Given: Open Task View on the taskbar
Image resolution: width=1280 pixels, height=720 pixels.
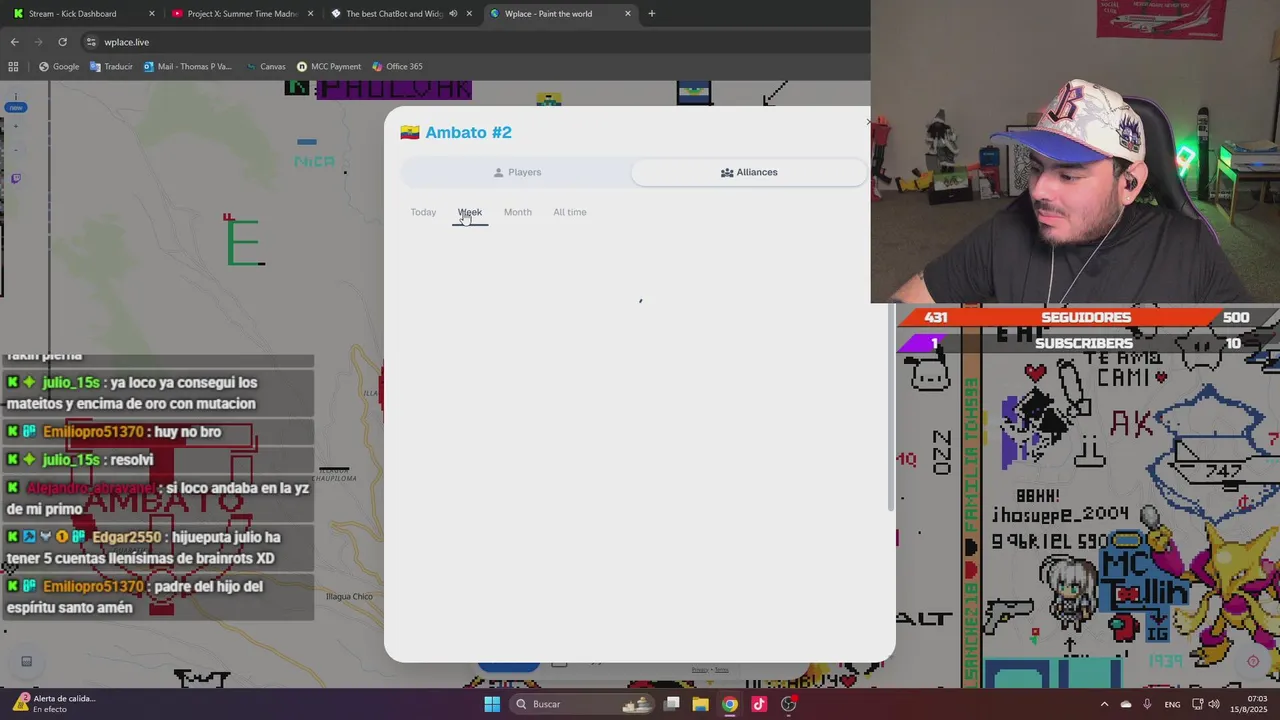Looking at the screenshot, I should [672, 704].
